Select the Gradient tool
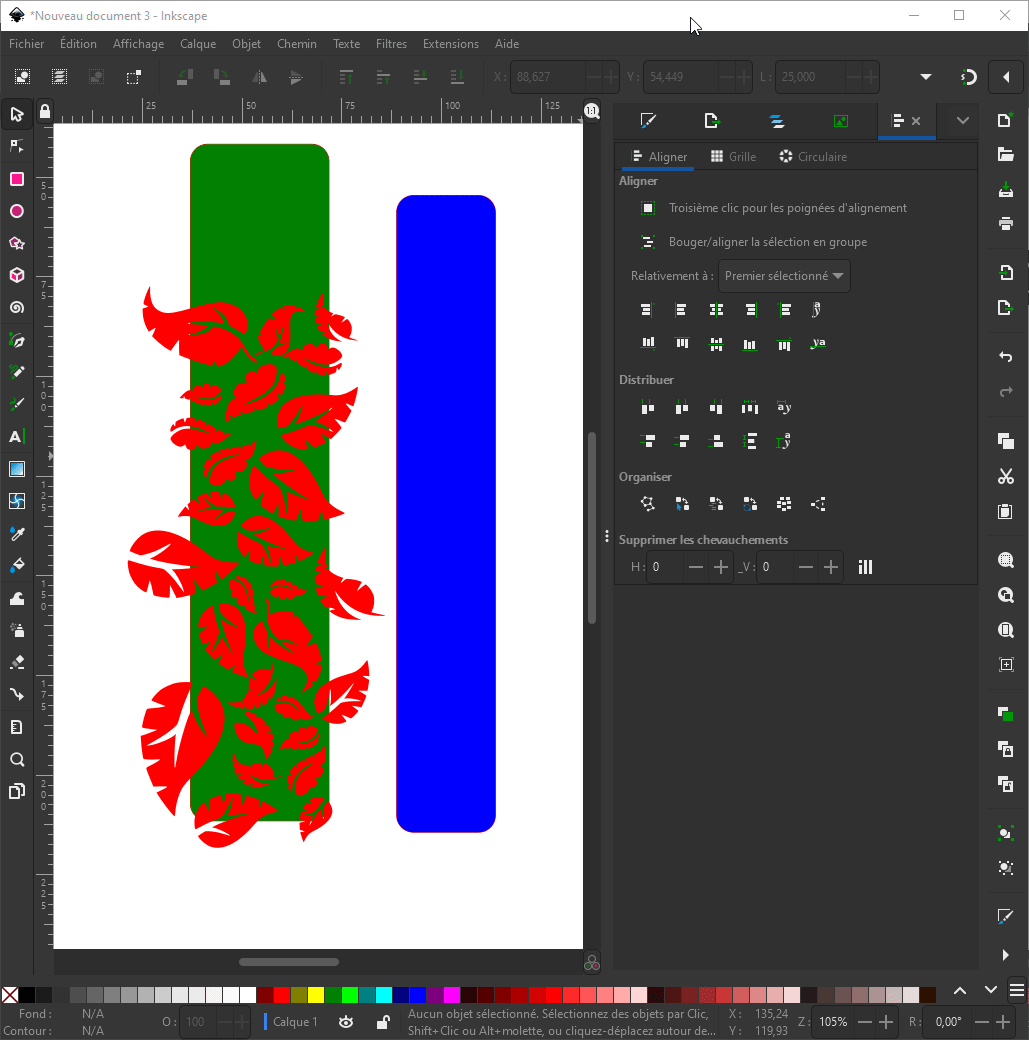 16,469
